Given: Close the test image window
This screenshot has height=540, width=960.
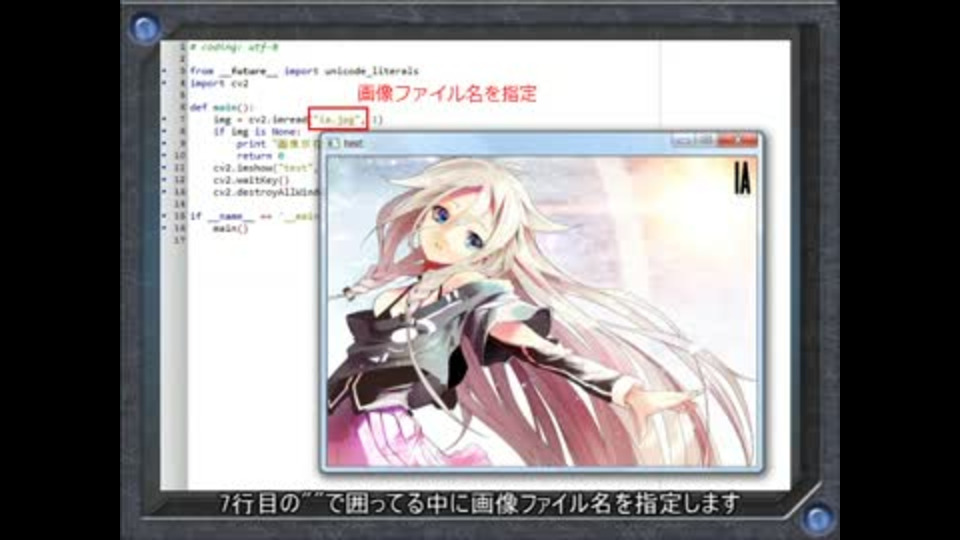Looking at the screenshot, I should (x=737, y=140).
